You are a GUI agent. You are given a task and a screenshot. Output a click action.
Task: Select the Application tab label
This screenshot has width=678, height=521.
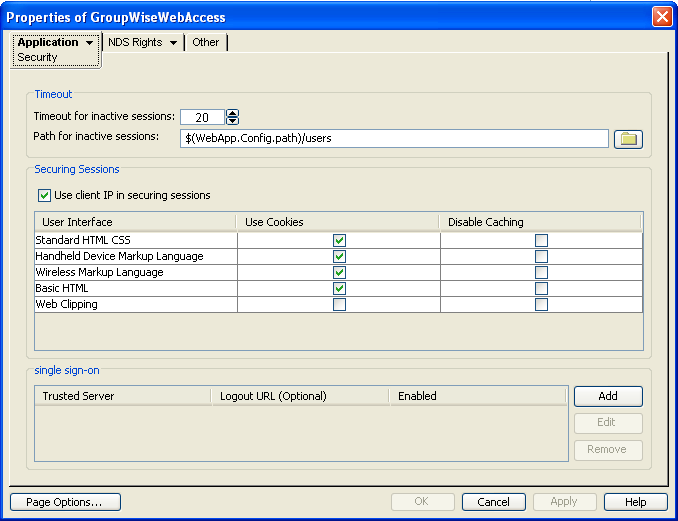[48, 42]
